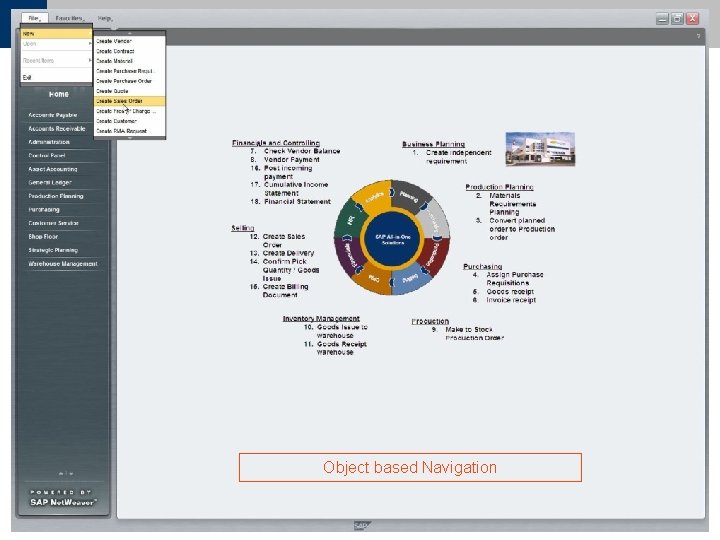
Task: Open the Help menu
Action: coord(105,18)
